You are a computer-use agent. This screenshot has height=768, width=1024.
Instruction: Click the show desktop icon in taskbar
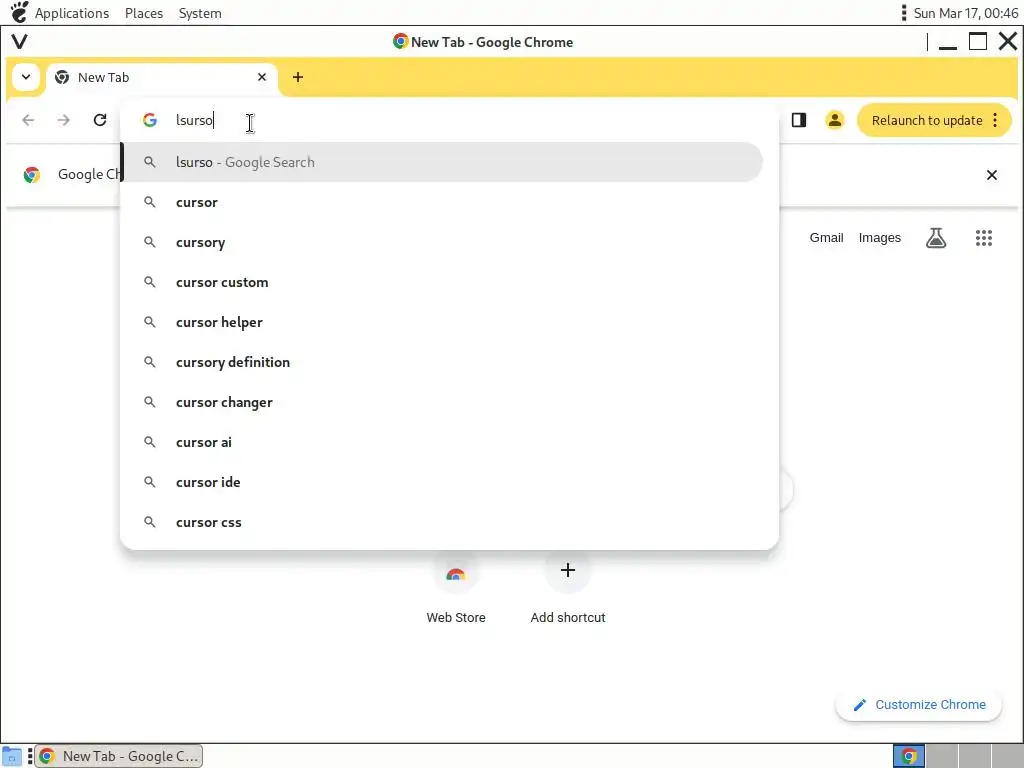pyautogui.click(x=11, y=756)
